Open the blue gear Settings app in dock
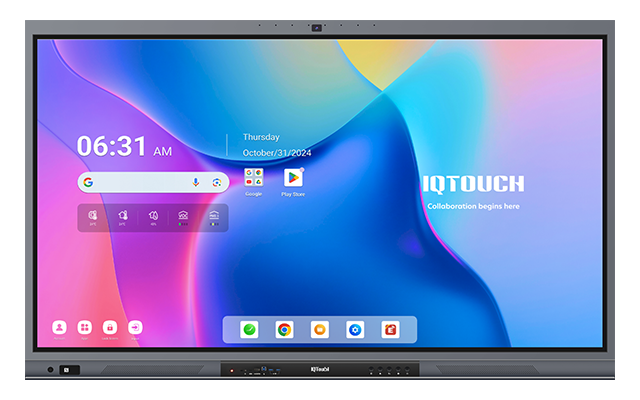The height and width of the screenshot is (400, 640). point(354,329)
